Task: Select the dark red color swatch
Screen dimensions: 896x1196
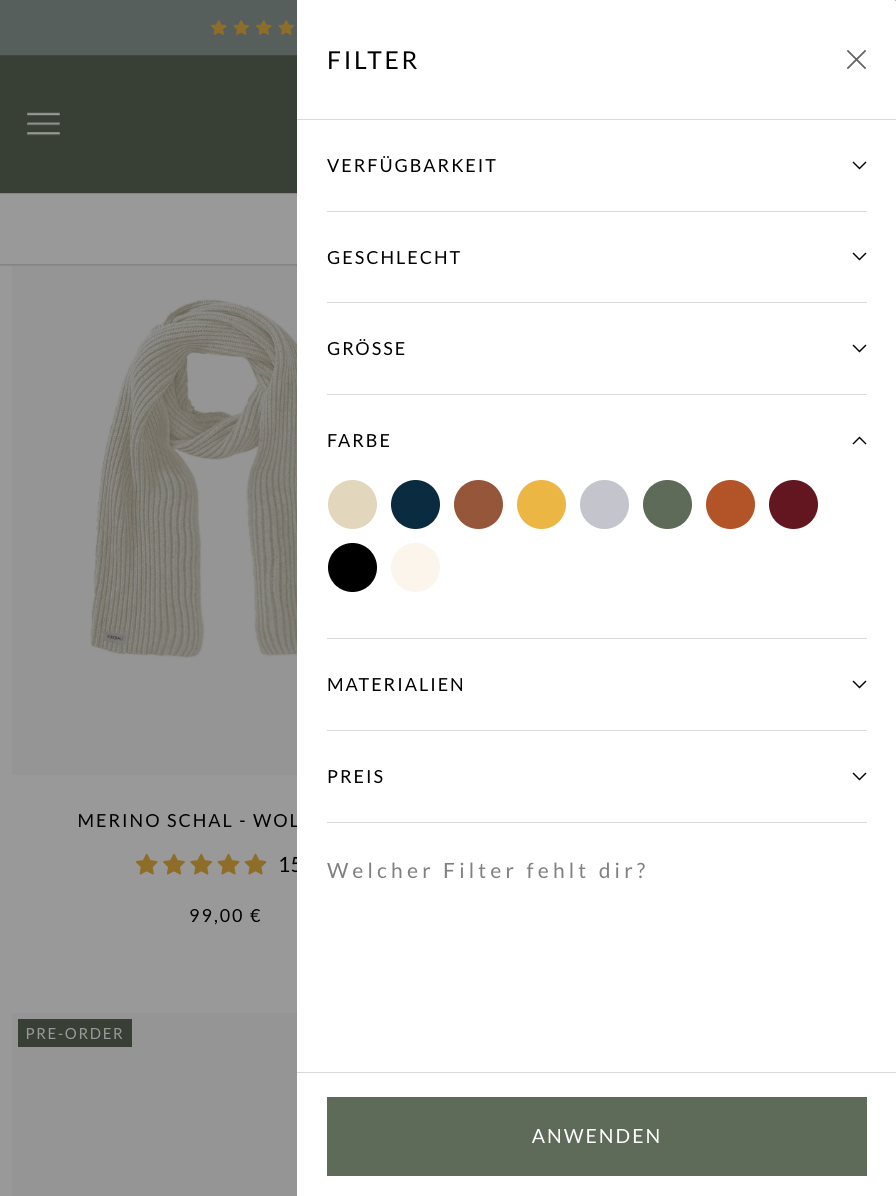Action: (793, 504)
